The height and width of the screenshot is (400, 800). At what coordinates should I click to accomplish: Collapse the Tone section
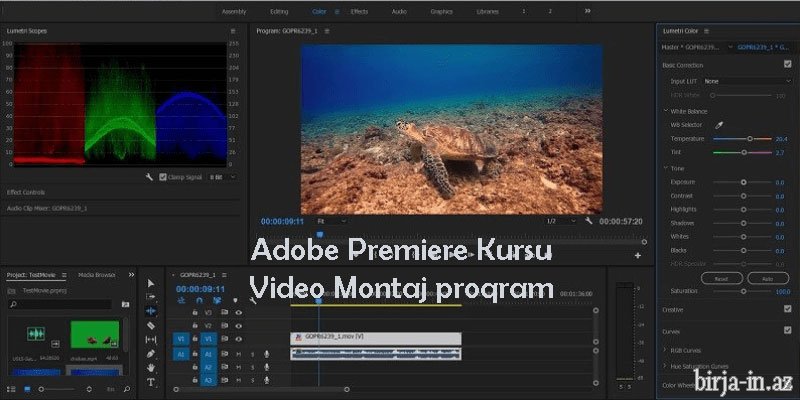point(666,168)
